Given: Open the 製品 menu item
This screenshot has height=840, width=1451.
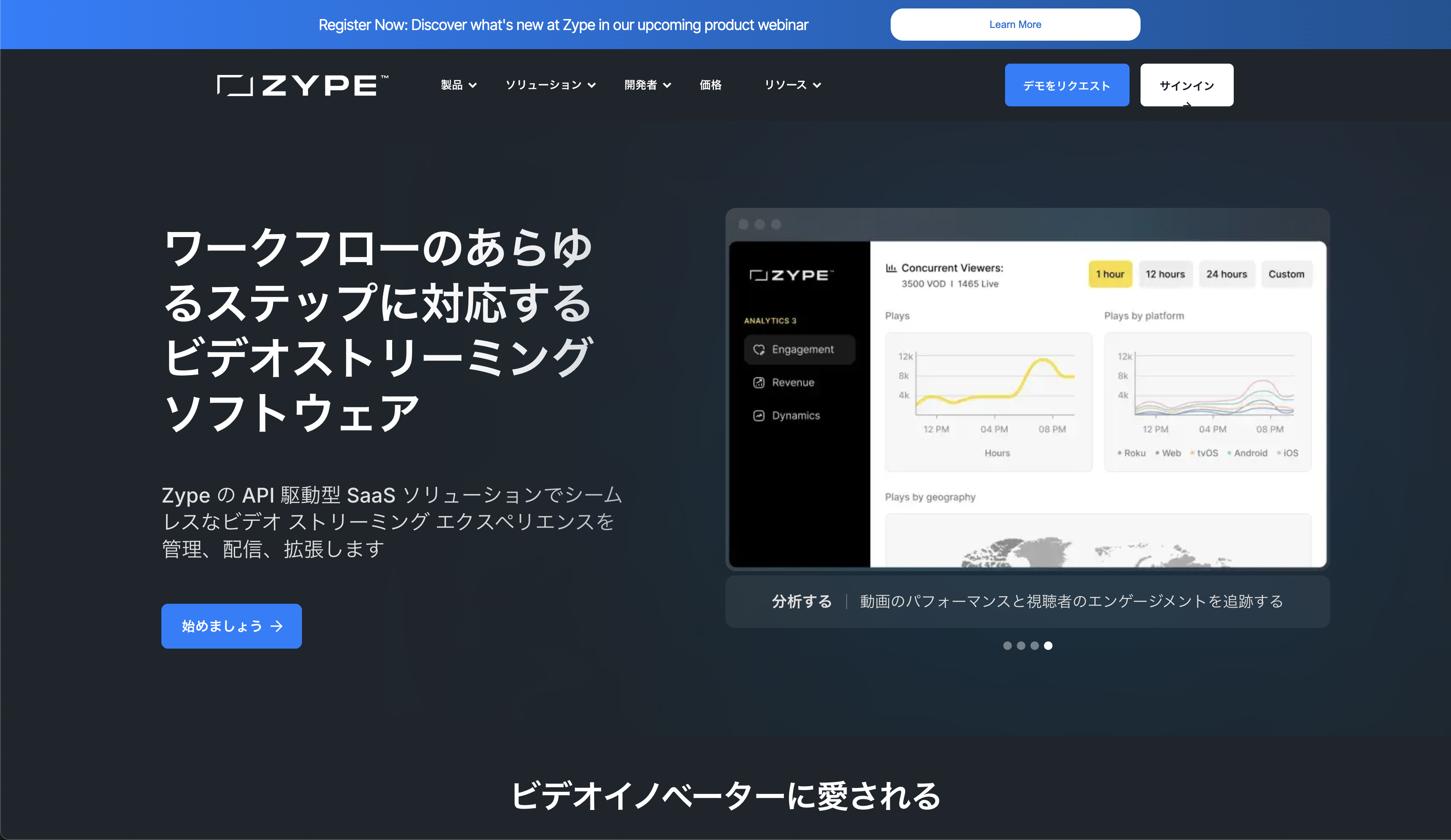Looking at the screenshot, I should (x=458, y=85).
